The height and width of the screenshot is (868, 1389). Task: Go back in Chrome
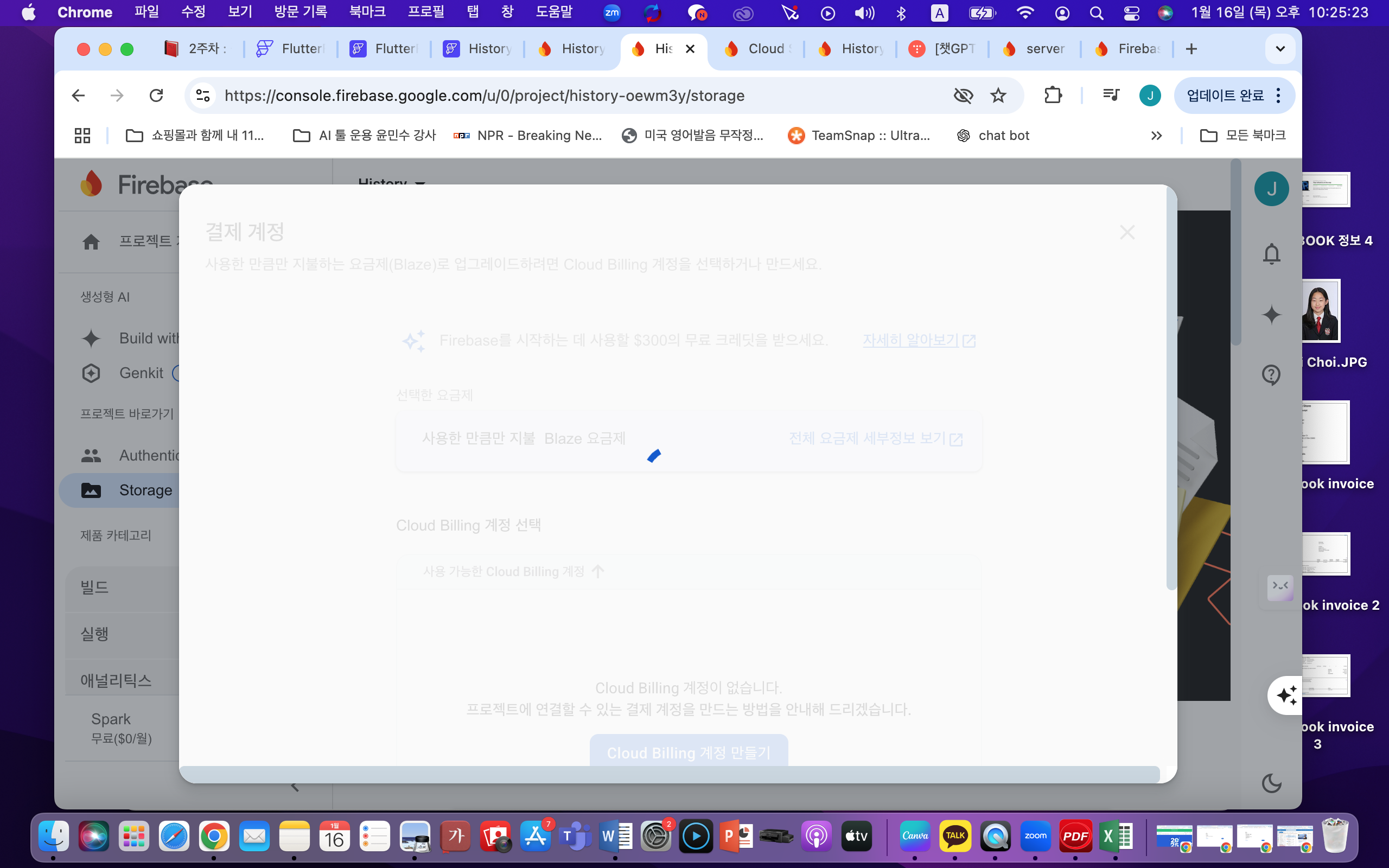(78, 95)
